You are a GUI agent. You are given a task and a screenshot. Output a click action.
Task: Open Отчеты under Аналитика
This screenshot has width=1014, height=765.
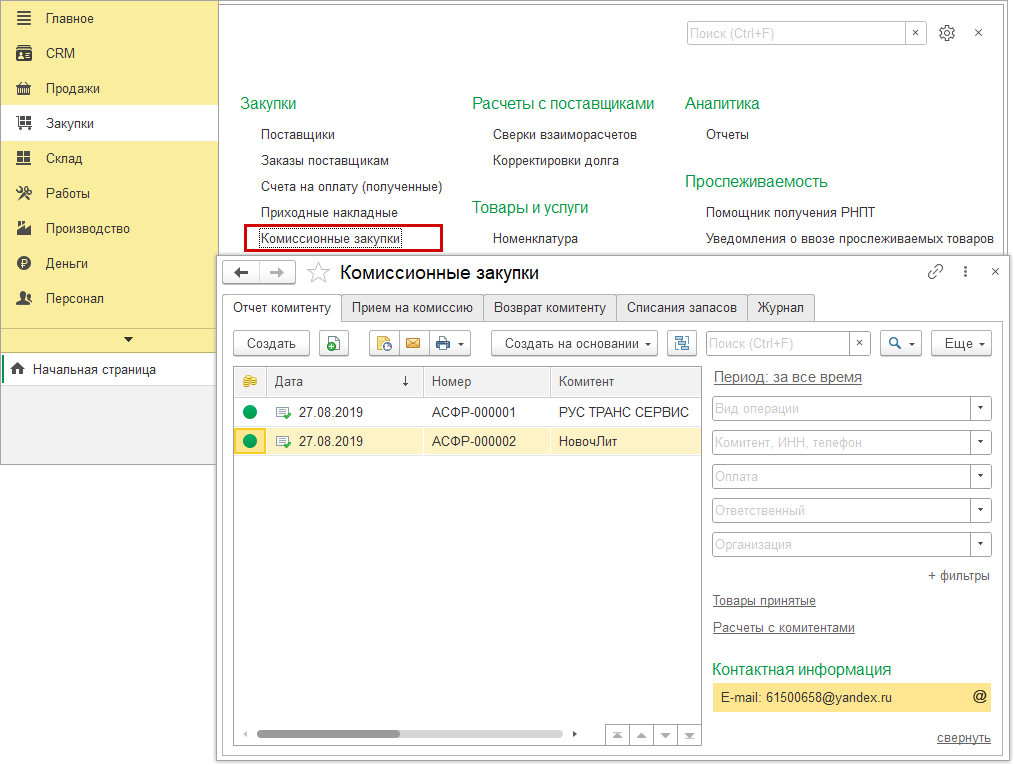[727, 135]
